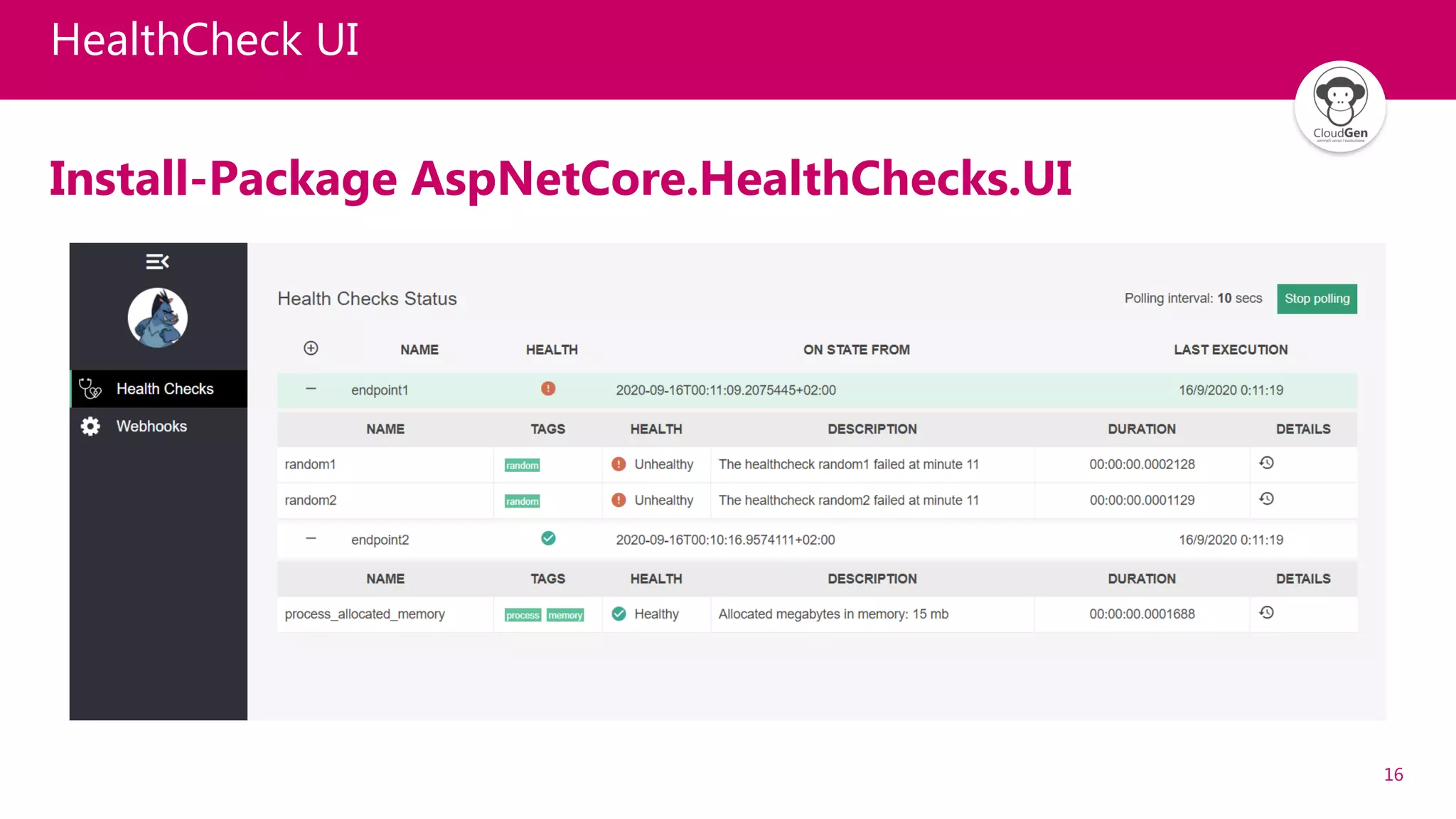The width and height of the screenshot is (1456, 819).
Task: Click the wolf avatar logo in sidebar
Action: coord(158,318)
